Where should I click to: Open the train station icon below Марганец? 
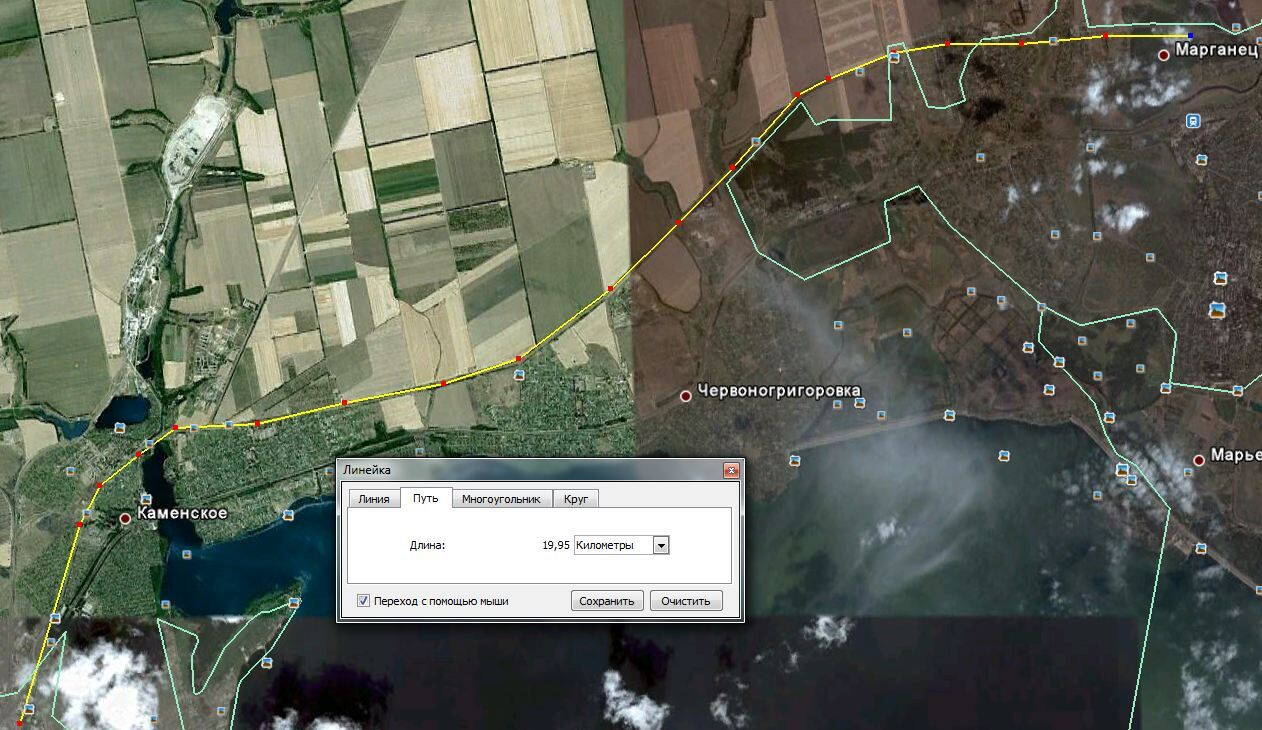(1192, 121)
